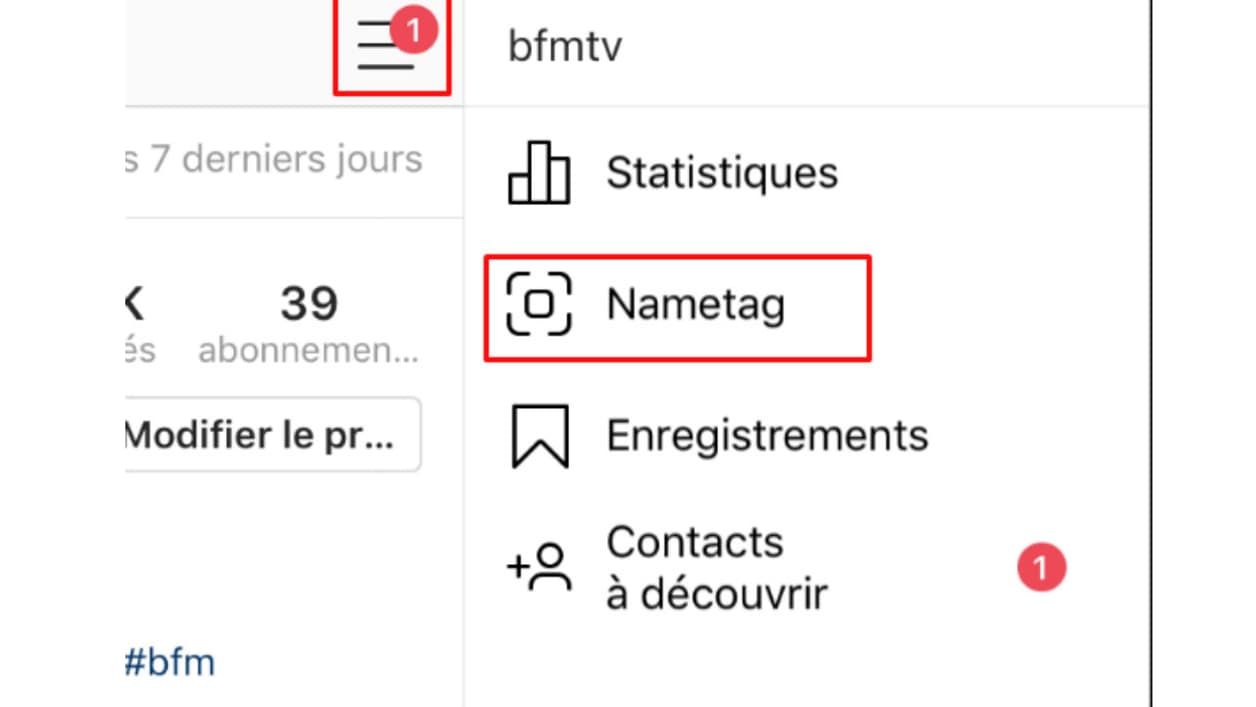
Task: Click the abonnemen... label under 39
Action: [x=308, y=351]
